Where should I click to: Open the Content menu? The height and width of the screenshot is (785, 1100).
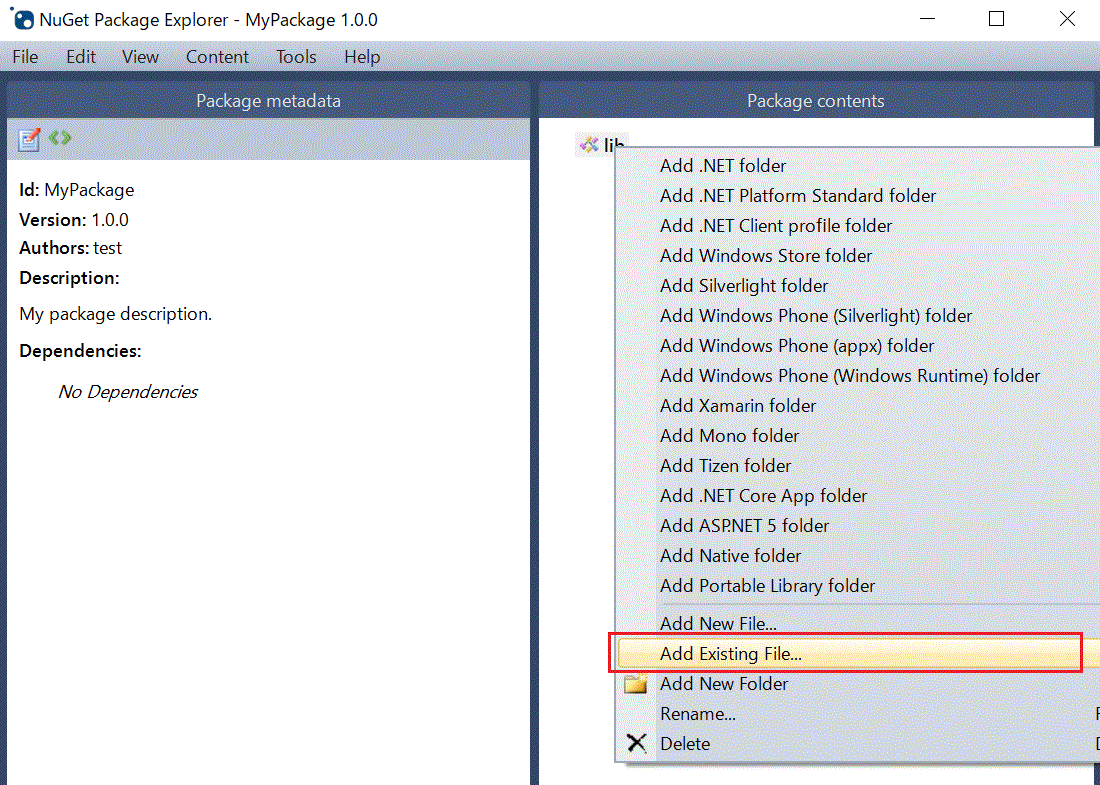click(x=217, y=57)
